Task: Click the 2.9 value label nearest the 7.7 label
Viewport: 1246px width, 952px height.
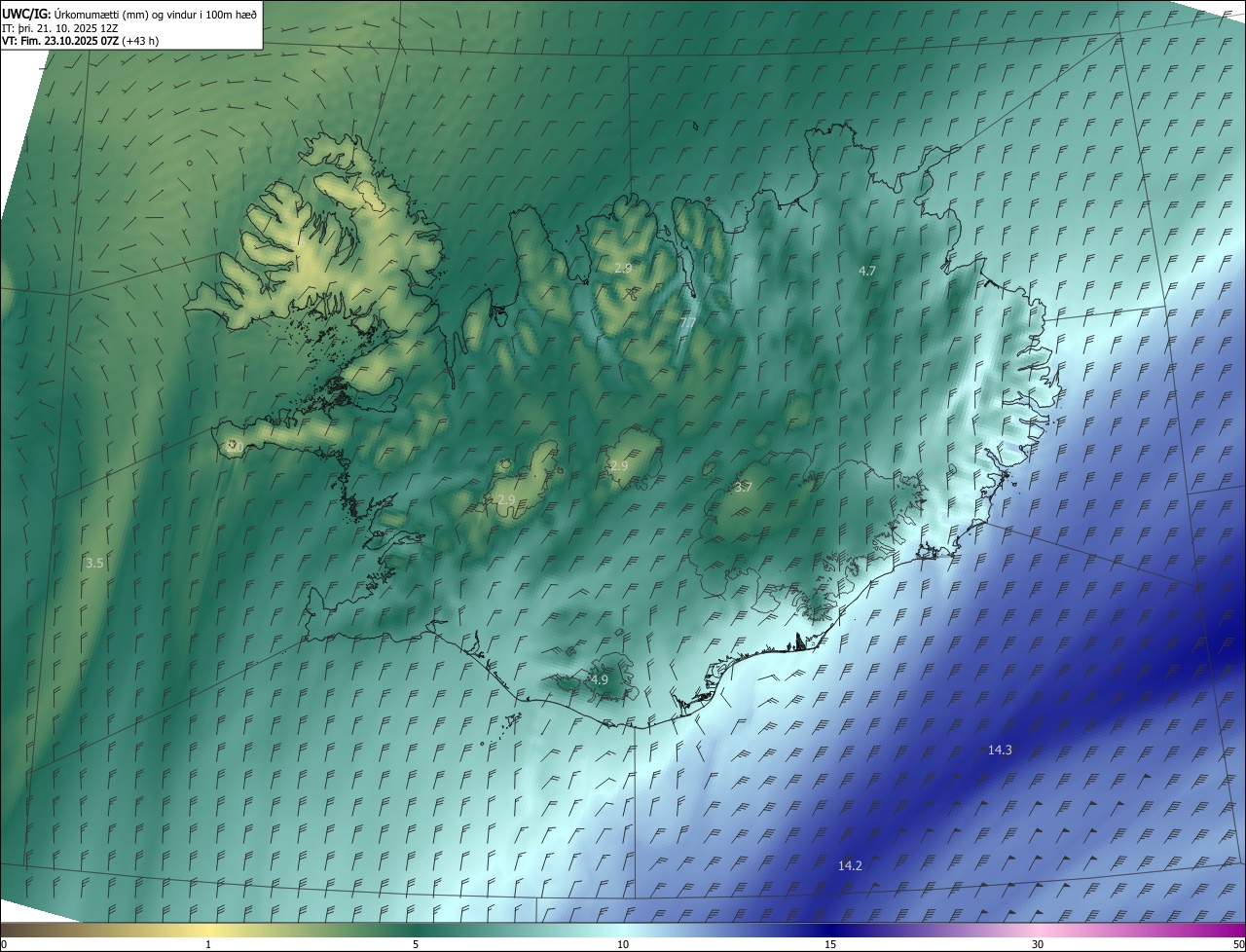Action: (x=623, y=268)
